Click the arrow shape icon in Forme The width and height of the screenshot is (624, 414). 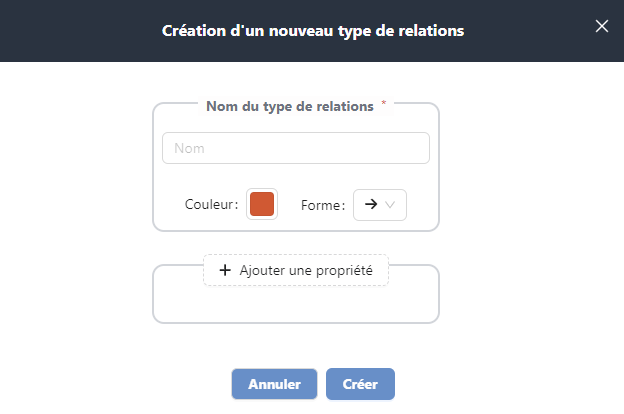[x=370, y=204]
